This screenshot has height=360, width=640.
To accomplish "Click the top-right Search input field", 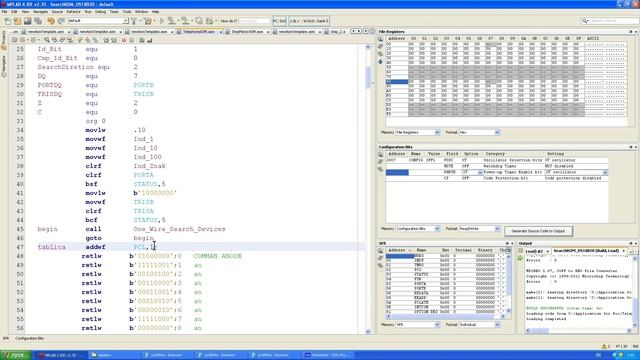I will pyautogui.click(x=613, y=21).
